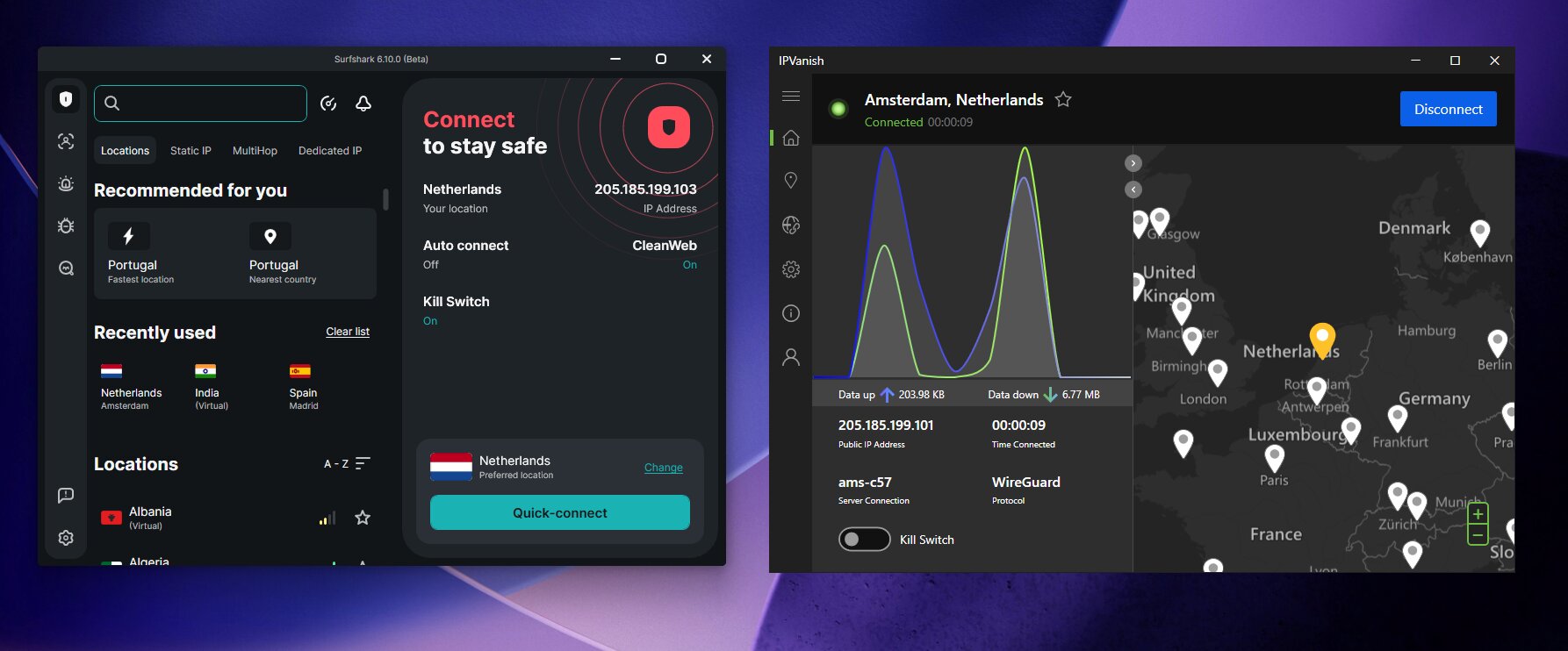This screenshot has height=651, width=1568.
Task: Select the København map pin
Action: click(x=1480, y=232)
